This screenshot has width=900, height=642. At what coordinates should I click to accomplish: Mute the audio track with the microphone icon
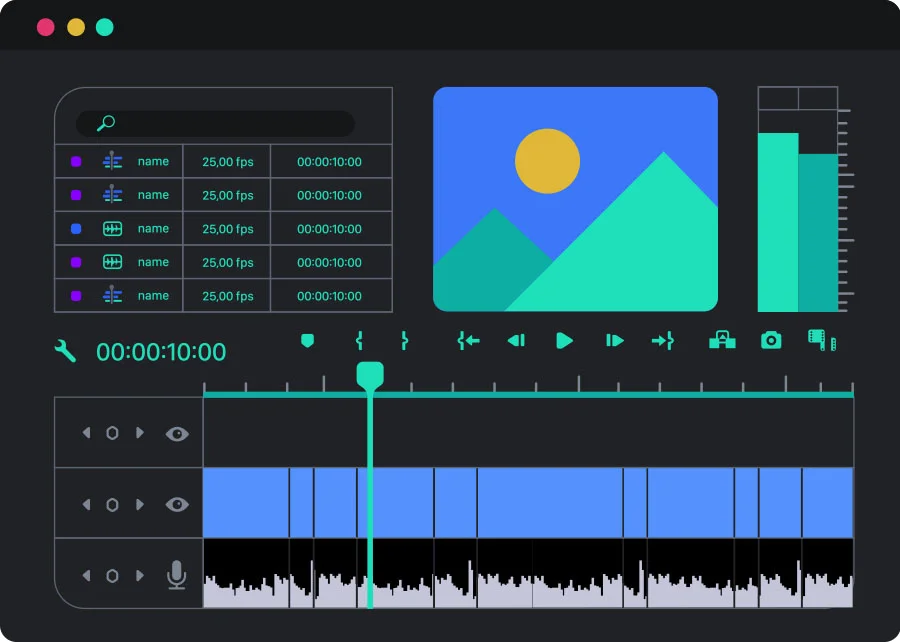[x=176, y=575]
